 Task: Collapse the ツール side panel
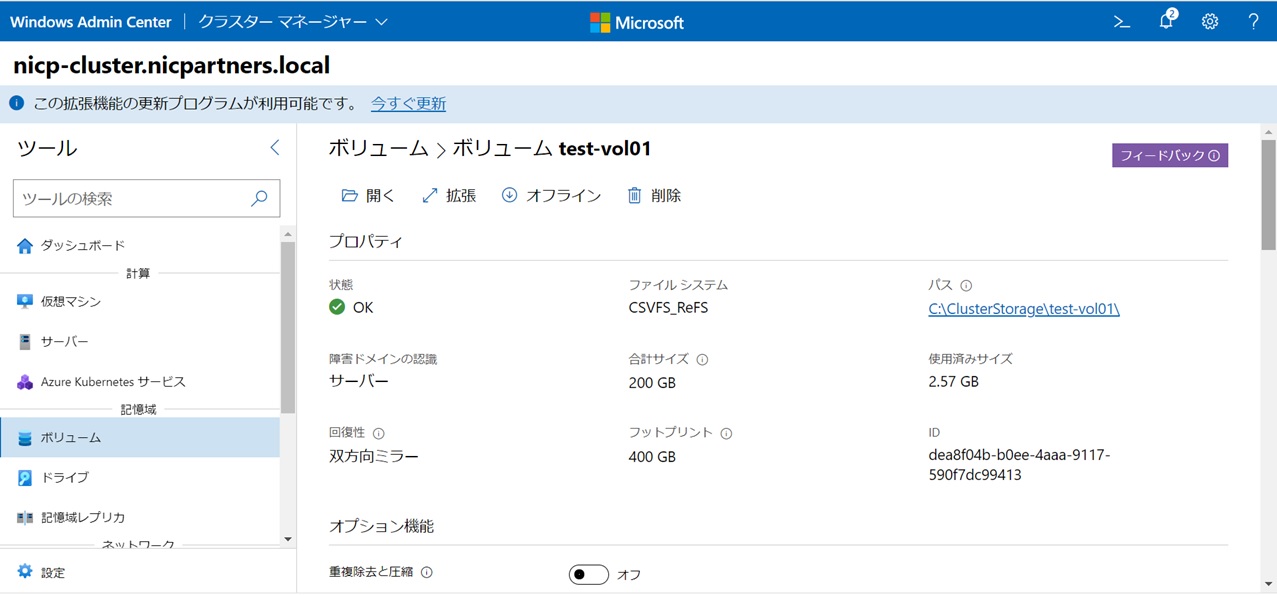[x=275, y=148]
